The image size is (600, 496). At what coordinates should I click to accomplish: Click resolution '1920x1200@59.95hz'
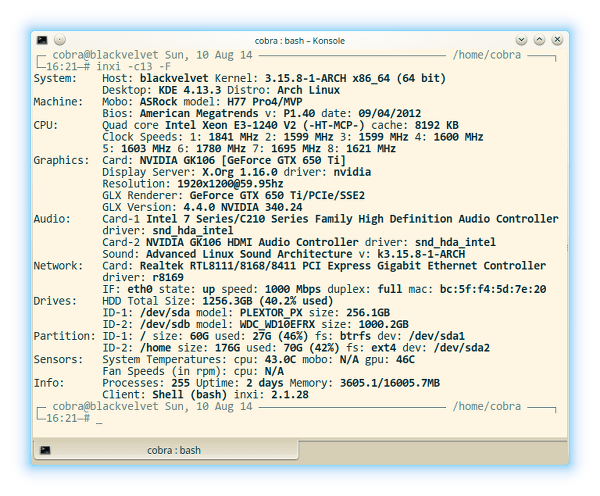coord(230,184)
